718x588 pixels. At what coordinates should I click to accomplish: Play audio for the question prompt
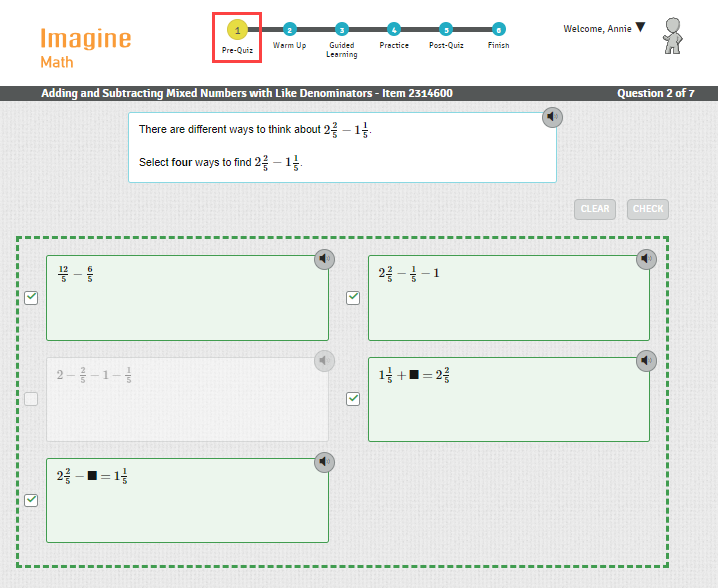pos(553,118)
